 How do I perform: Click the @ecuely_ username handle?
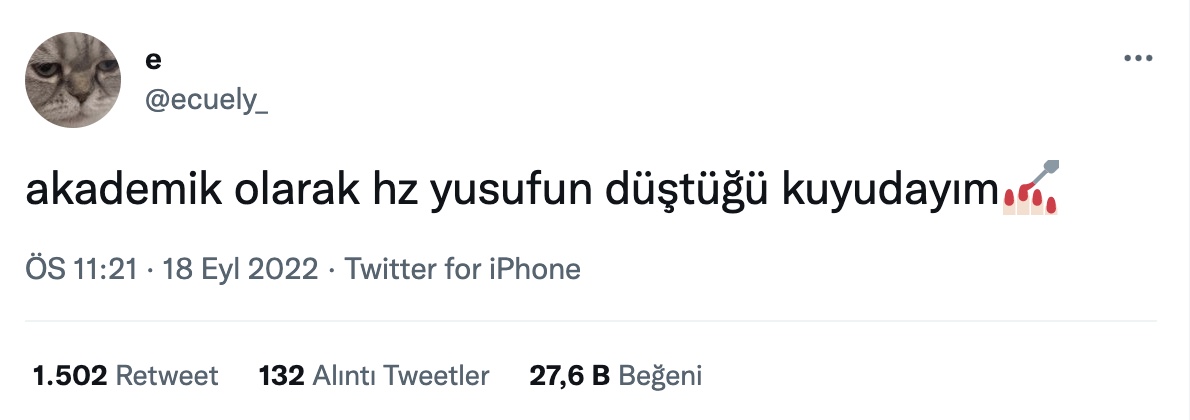point(207,102)
